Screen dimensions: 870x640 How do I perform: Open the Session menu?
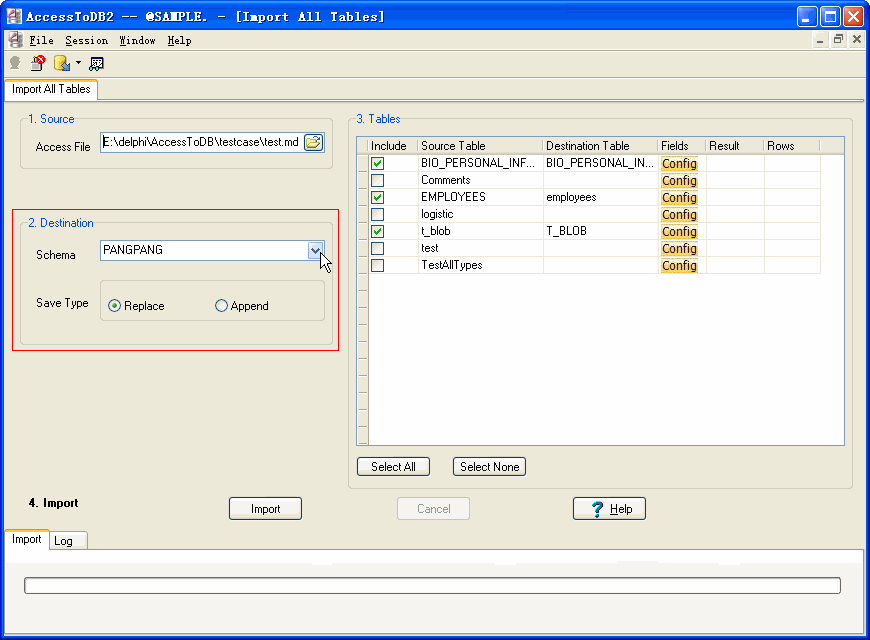tap(87, 41)
